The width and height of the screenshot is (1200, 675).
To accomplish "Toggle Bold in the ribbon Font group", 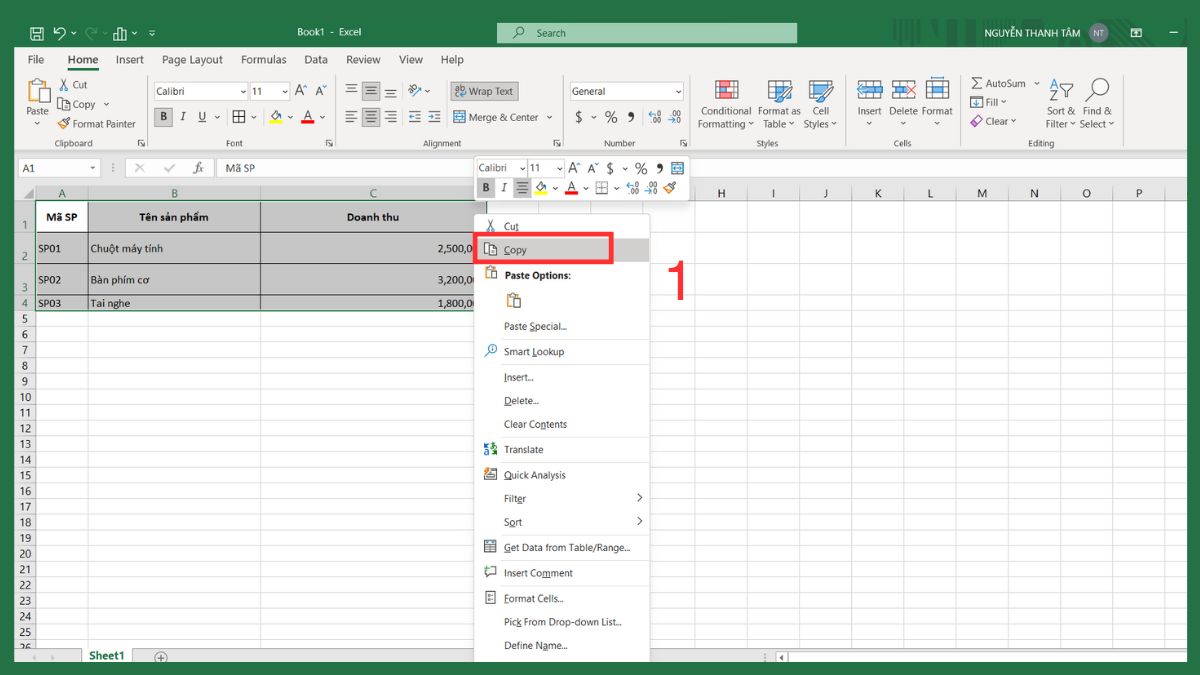I will [164, 117].
